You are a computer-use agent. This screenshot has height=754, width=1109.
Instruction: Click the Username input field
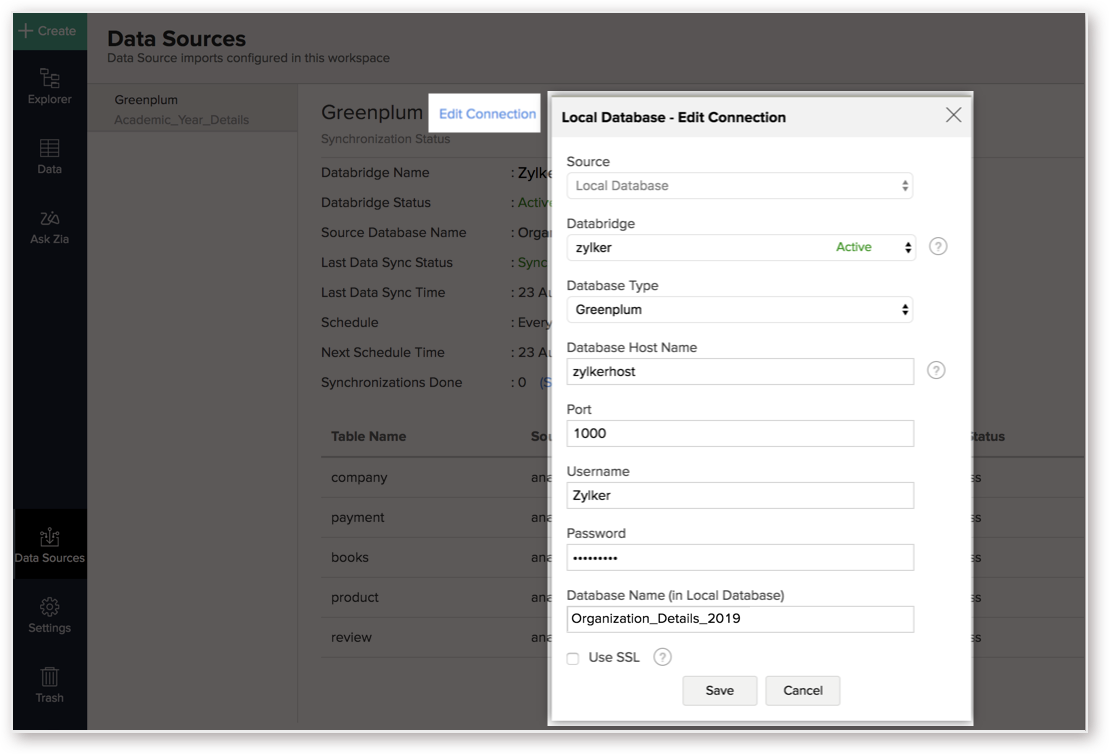tap(740, 495)
